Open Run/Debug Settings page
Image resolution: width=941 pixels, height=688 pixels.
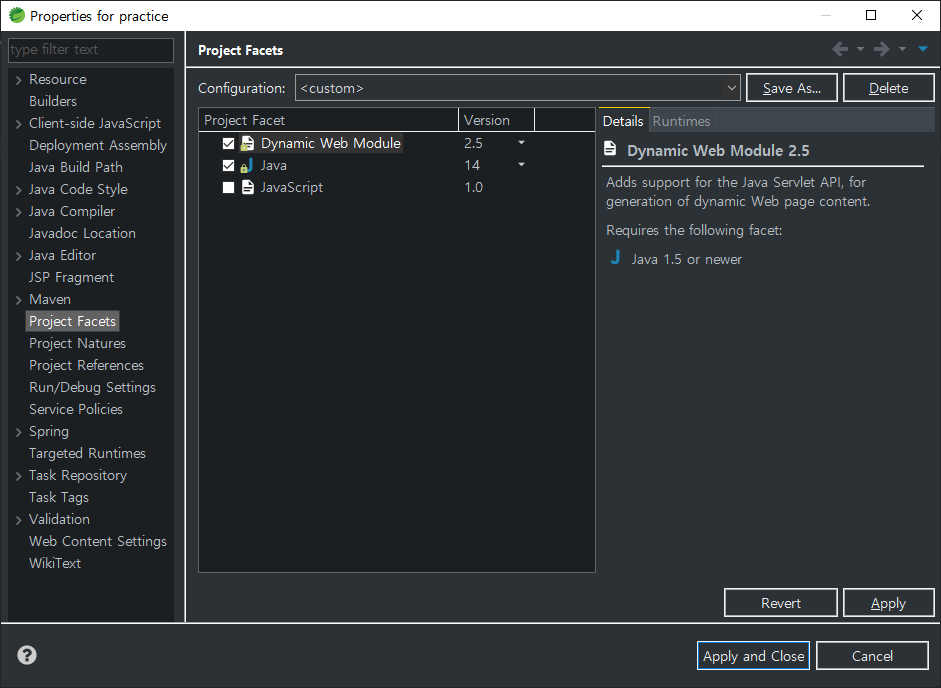click(92, 387)
